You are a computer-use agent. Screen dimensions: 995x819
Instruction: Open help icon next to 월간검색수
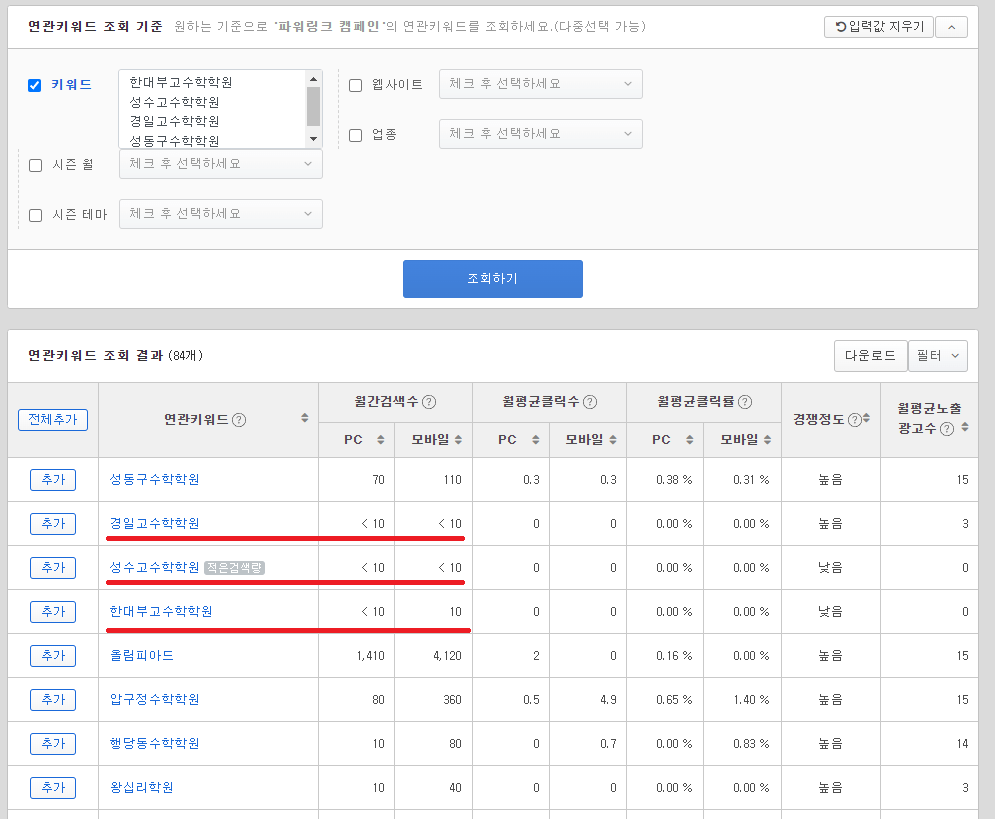tap(429, 402)
